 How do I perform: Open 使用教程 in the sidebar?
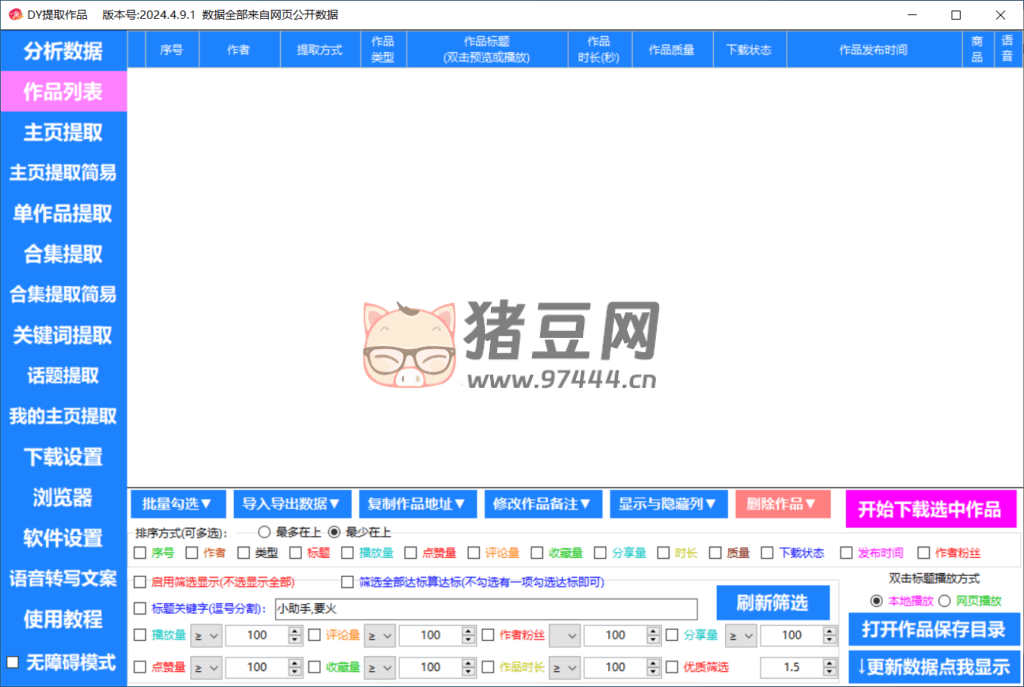click(x=63, y=618)
